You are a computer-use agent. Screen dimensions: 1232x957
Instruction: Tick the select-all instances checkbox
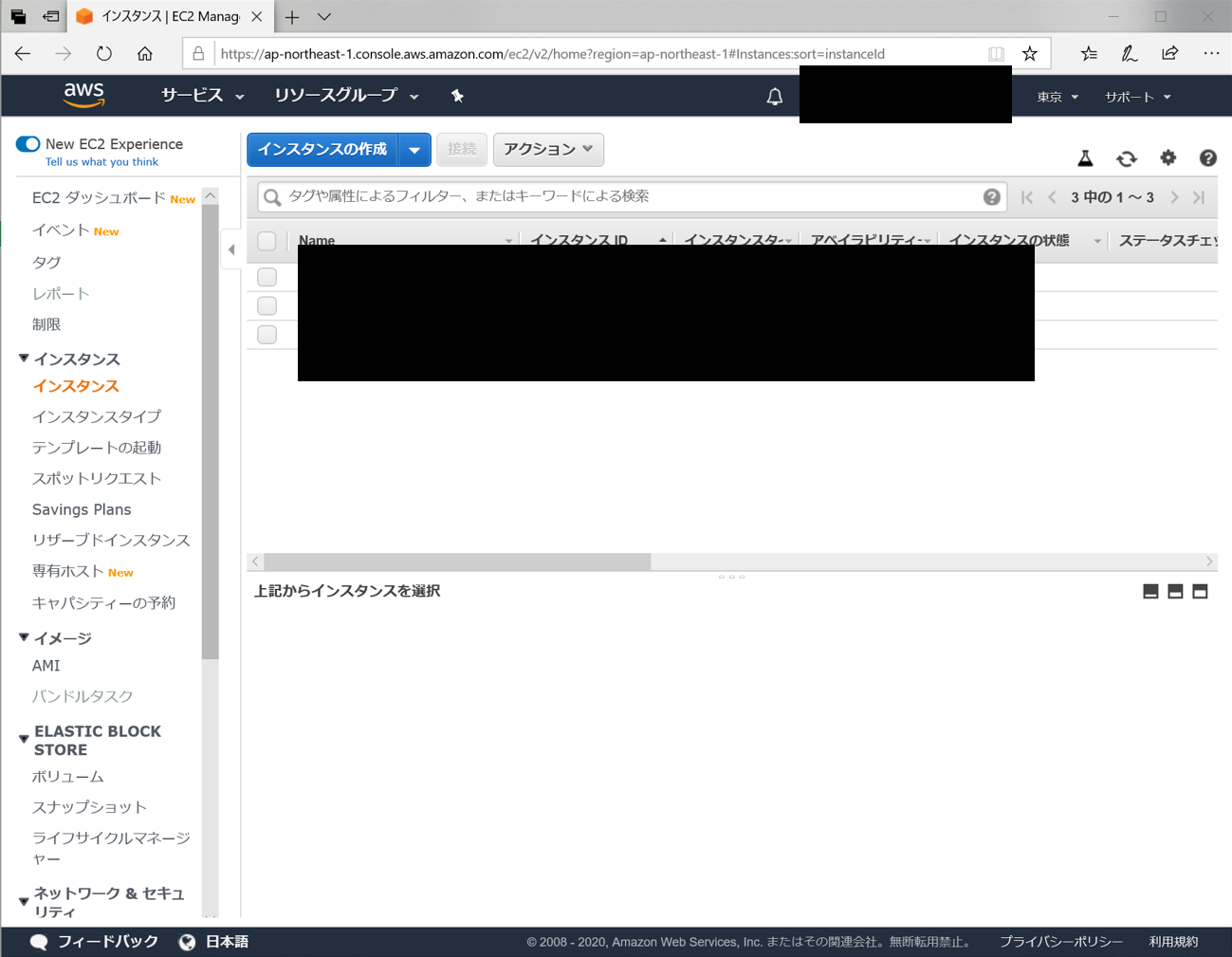[x=267, y=241]
